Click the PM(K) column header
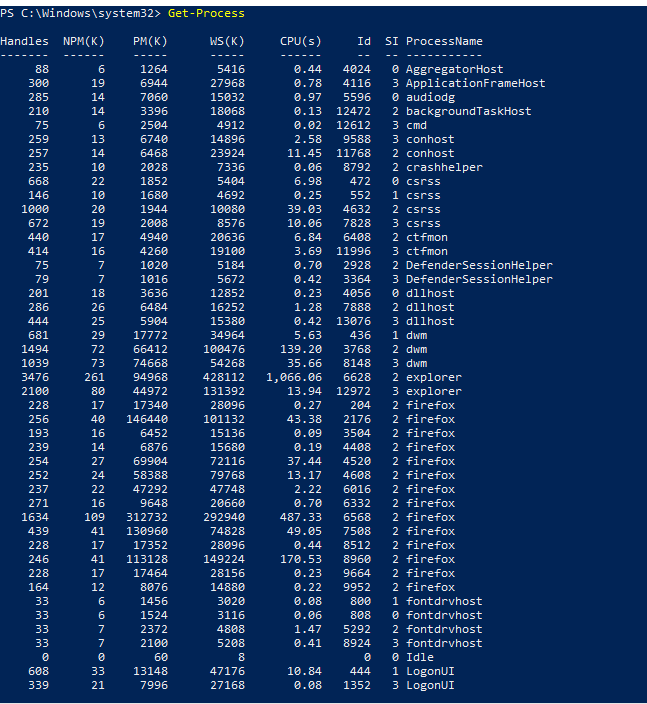This screenshot has width=647, height=704. 150,41
